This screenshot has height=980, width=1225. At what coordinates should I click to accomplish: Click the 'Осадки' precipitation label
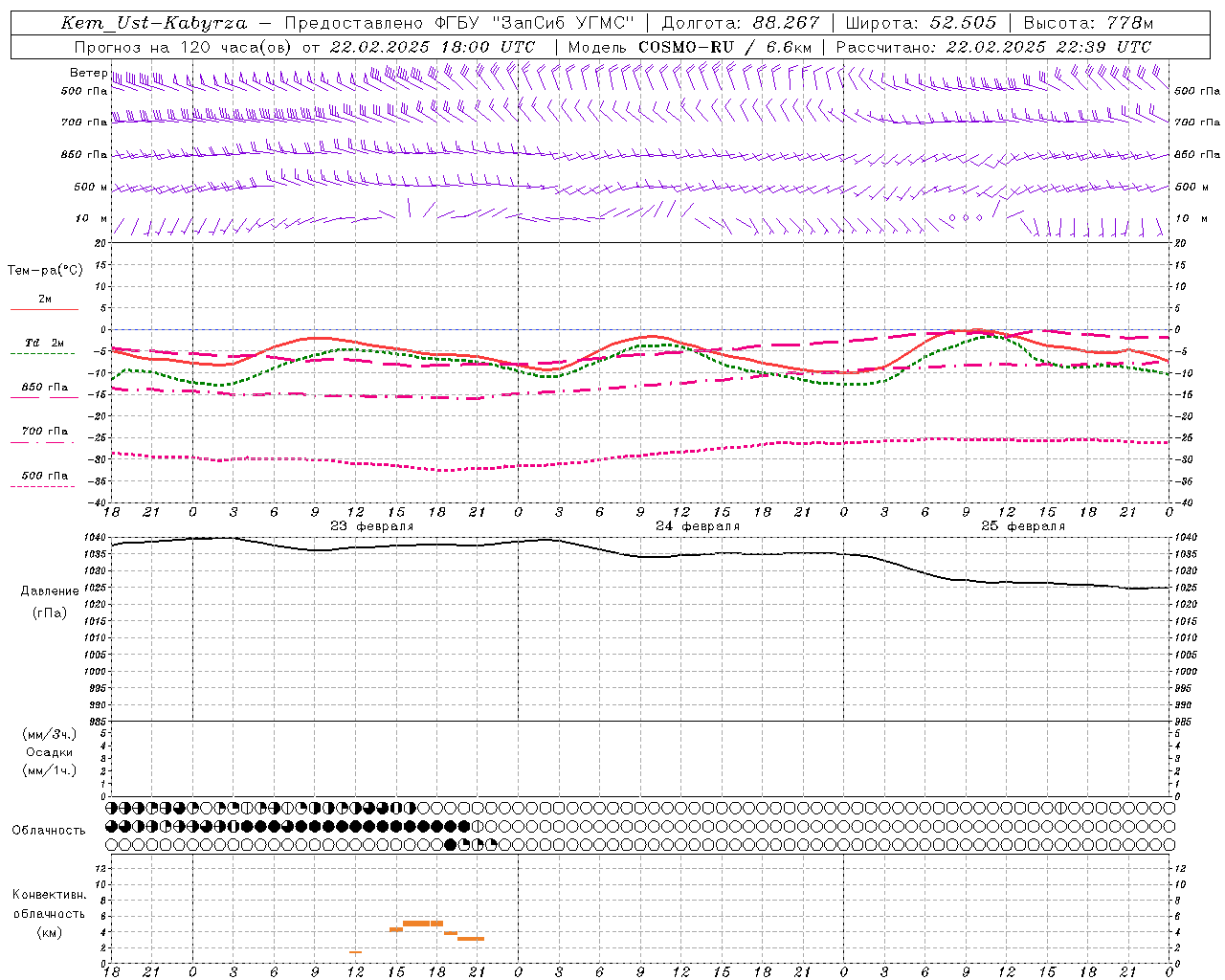50,752
